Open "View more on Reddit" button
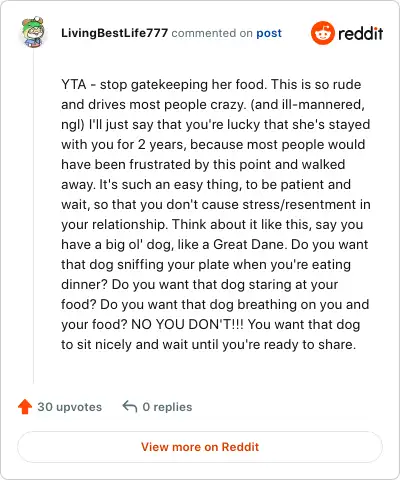This screenshot has width=400, height=480. 200,447
